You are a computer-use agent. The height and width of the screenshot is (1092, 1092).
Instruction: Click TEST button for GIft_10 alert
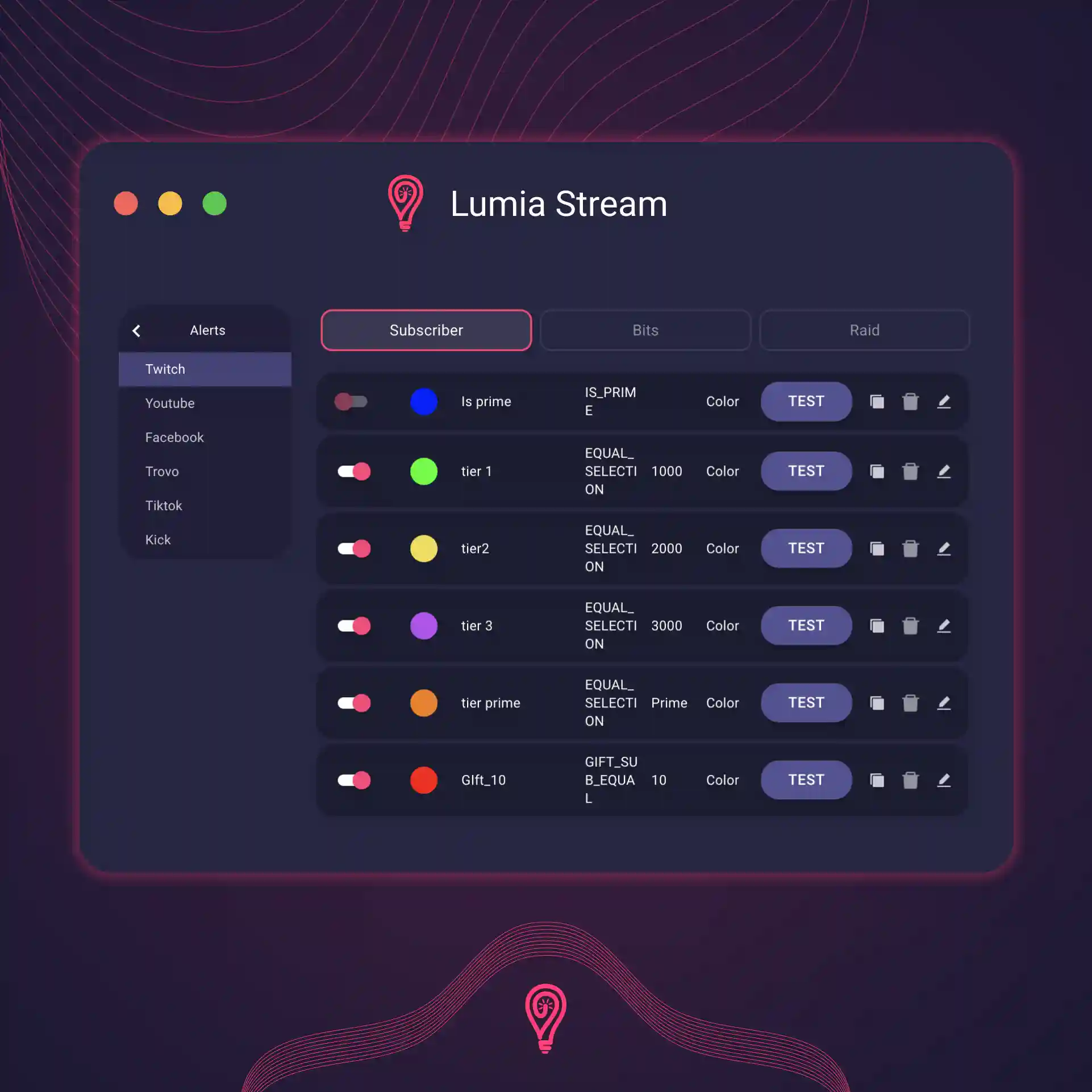pos(805,779)
